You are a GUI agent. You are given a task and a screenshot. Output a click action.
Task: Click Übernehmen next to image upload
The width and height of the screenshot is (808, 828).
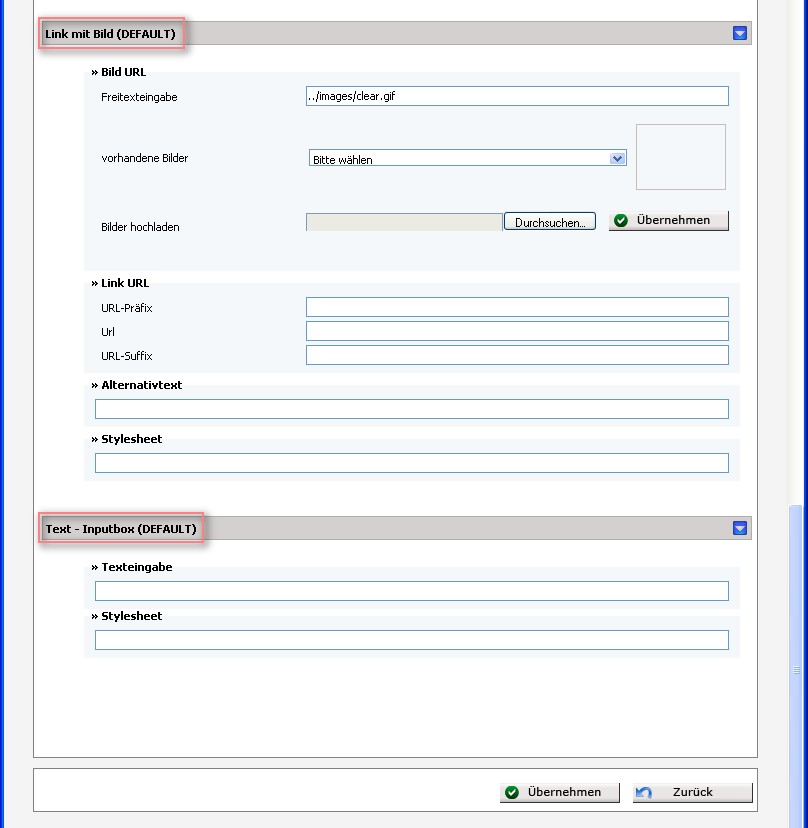tap(669, 220)
